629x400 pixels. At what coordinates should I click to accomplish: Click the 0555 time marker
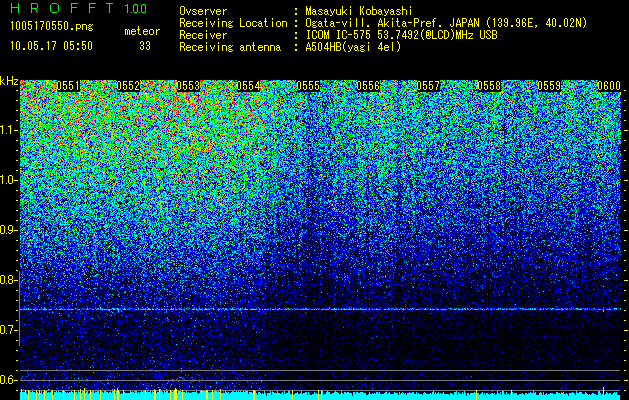coord(308,86)
